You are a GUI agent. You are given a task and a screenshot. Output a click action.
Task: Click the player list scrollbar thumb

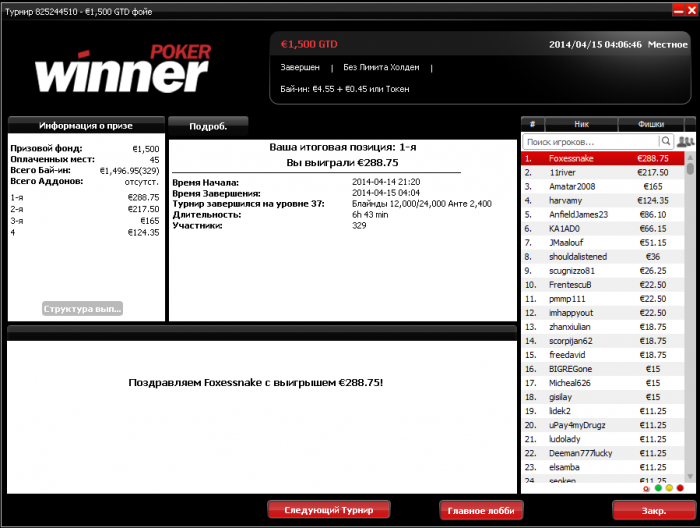(690, 169)
